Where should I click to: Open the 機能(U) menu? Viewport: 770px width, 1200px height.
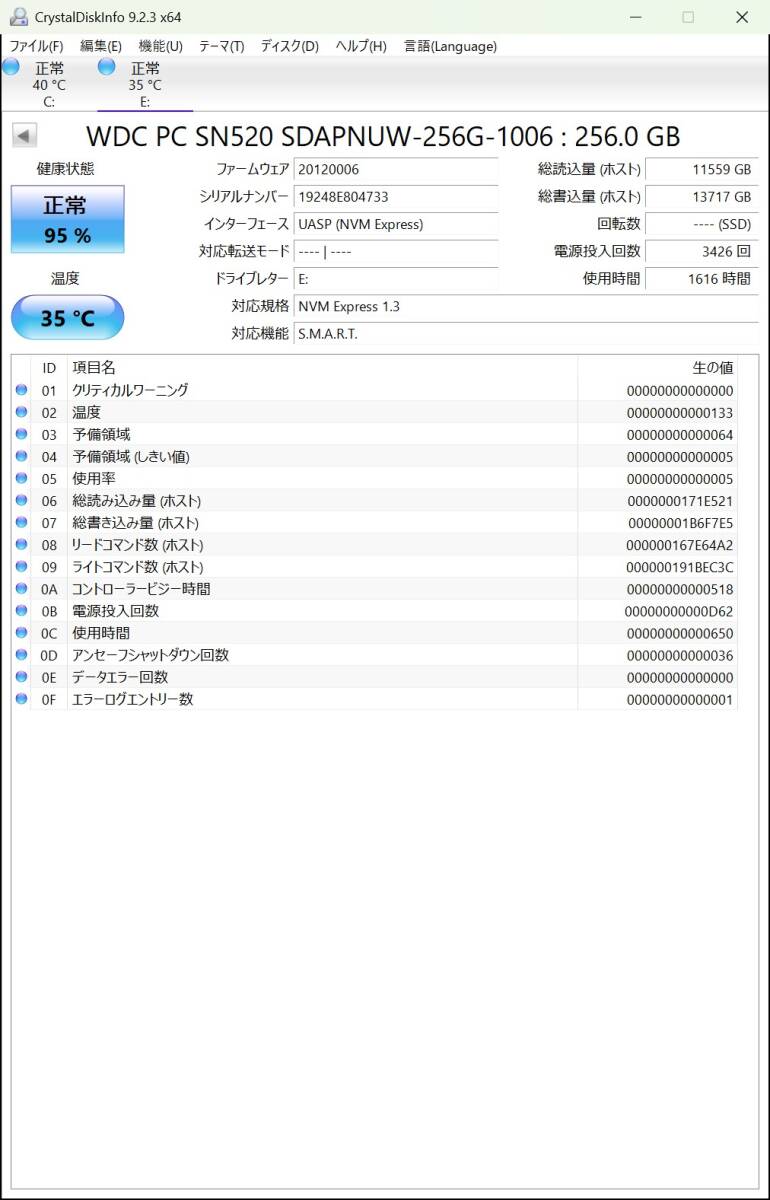160,46
